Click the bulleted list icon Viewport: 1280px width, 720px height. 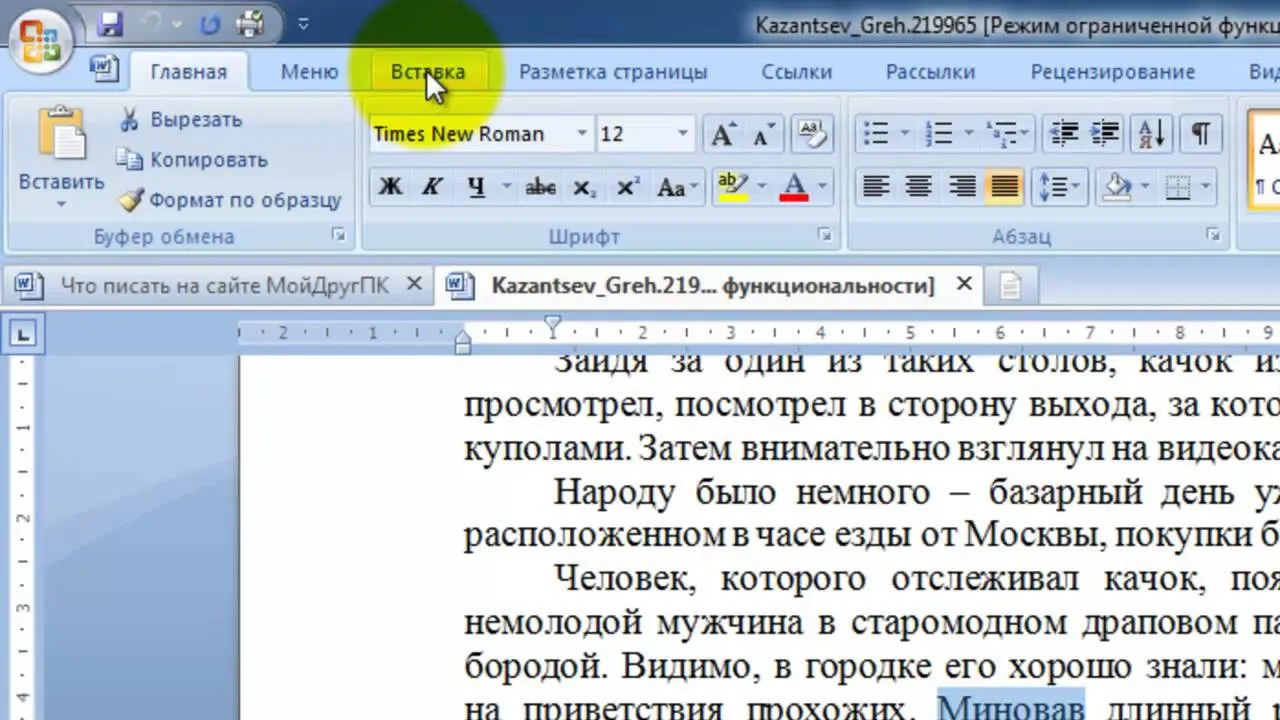click(x=876, y=134)
